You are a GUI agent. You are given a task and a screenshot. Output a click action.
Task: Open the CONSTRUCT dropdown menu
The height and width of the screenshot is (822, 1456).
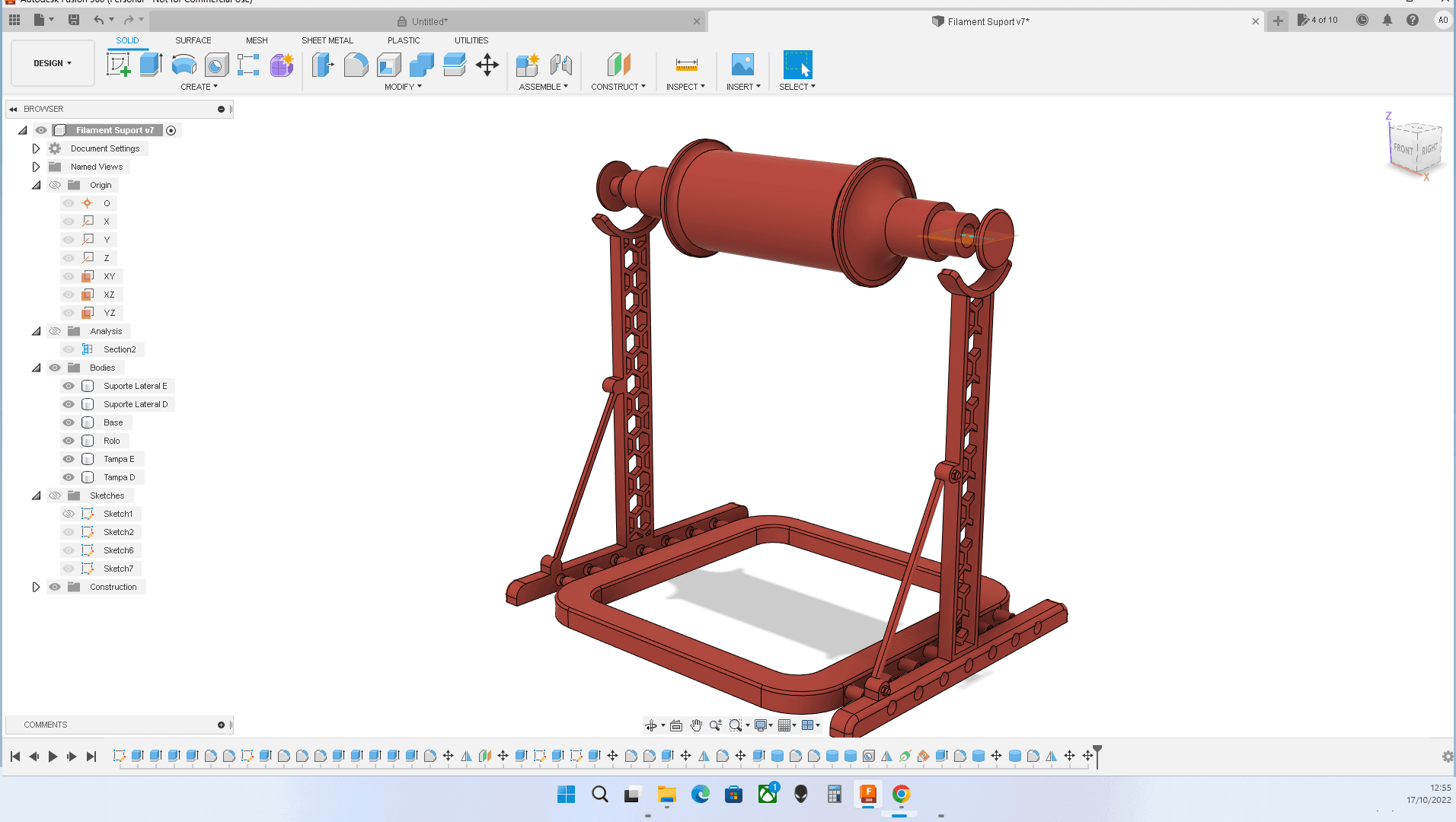(618, 87)
